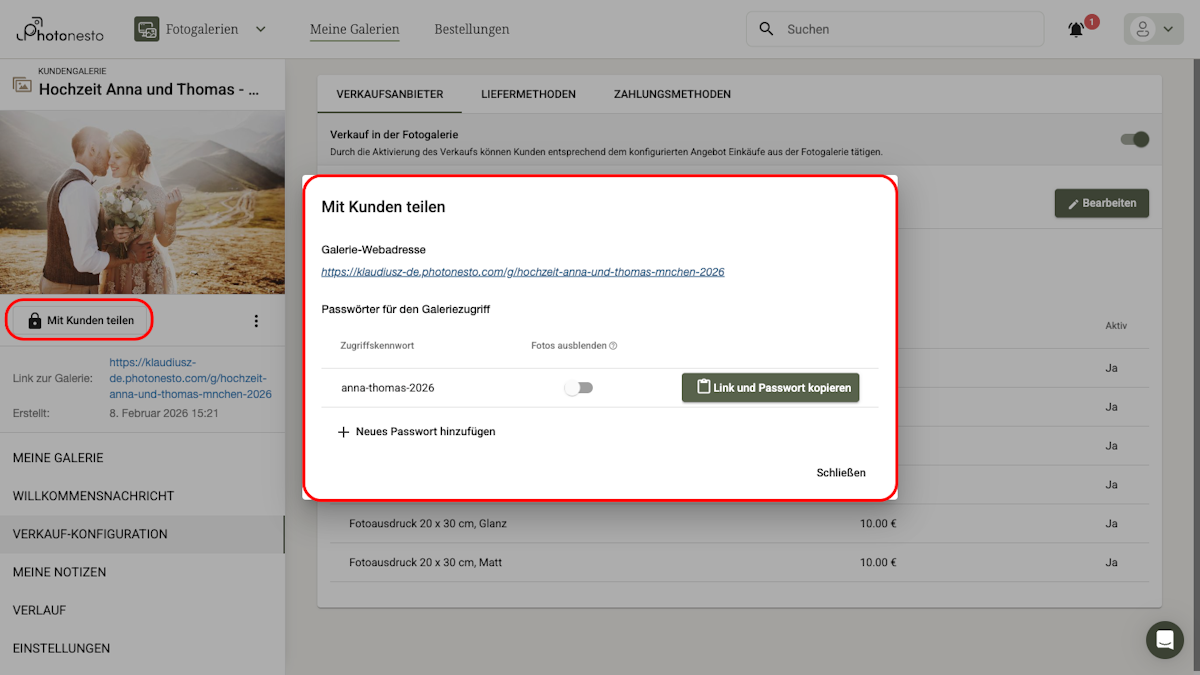
Task: Disable the Verkauf in der Fotogalerie toggle
Action: (1135, 140)
